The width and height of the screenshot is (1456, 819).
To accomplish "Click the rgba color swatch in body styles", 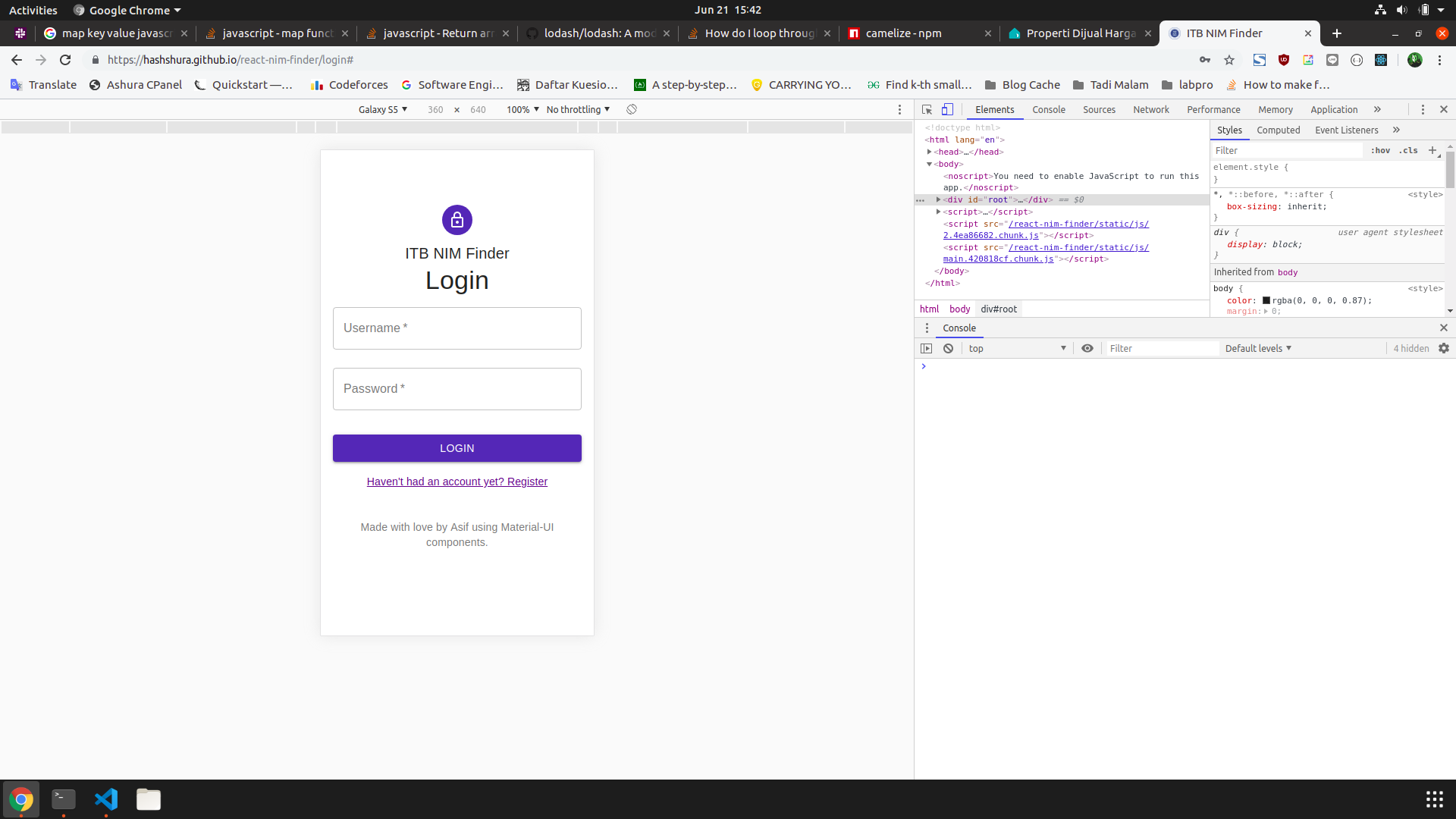I will click(x=1267, y=300).
